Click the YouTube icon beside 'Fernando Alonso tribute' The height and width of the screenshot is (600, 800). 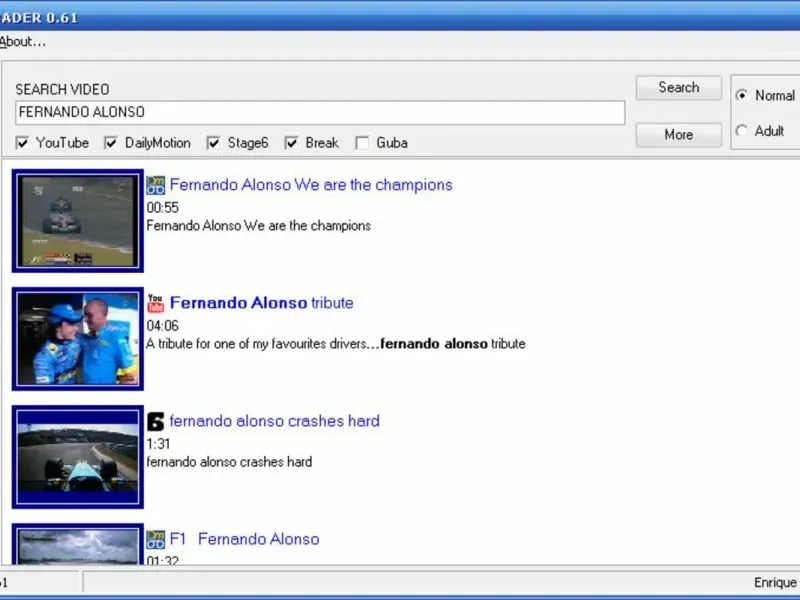coord(155,303)
